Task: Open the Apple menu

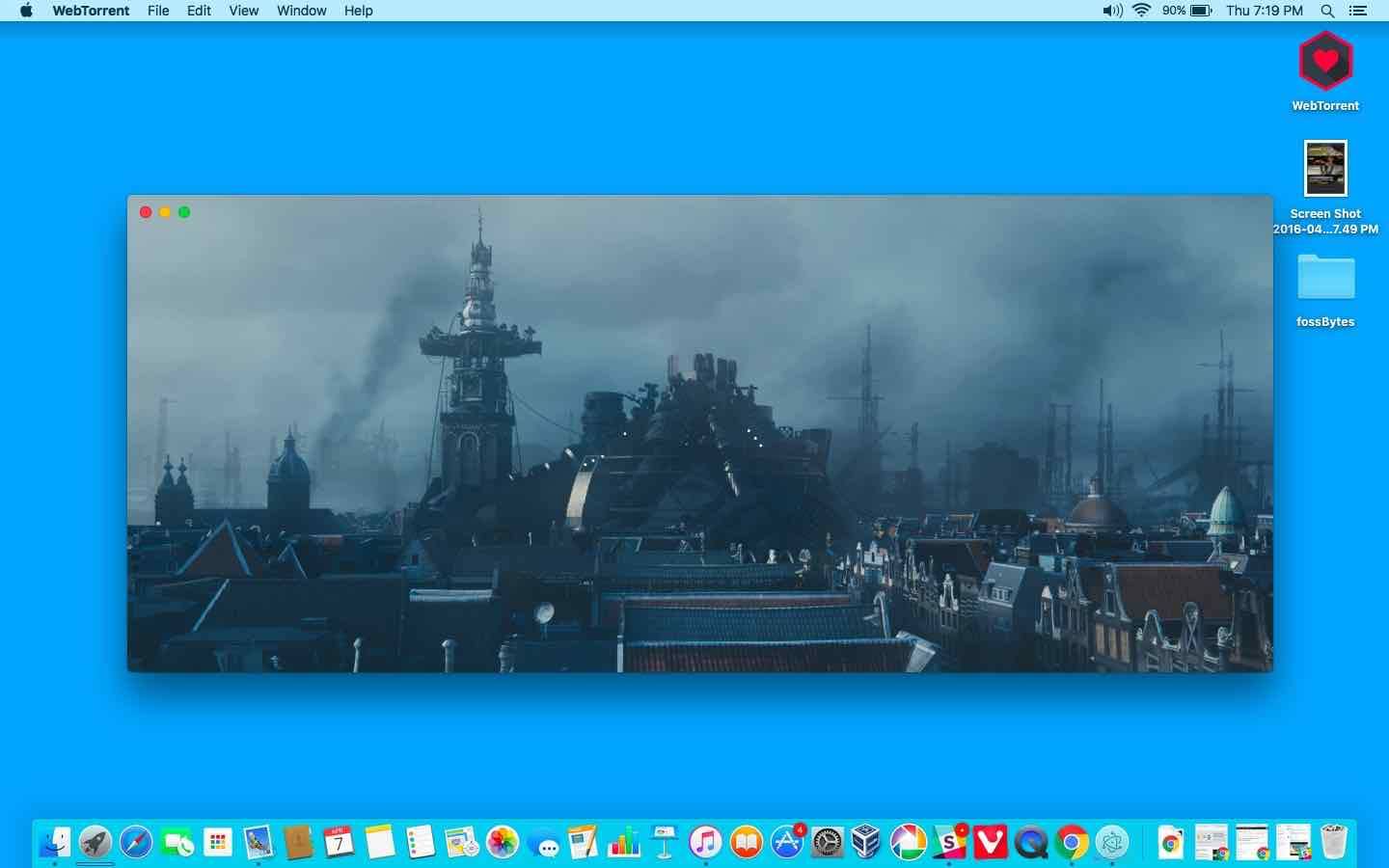Action: tap(26, 11)
